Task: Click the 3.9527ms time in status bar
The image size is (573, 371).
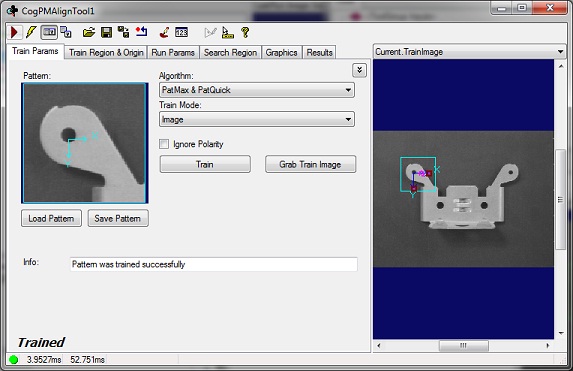Action: pos(44,360)
